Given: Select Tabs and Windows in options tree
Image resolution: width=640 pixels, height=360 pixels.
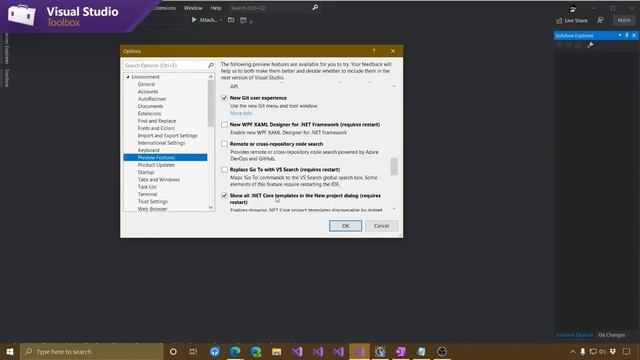Looking at the screenshot, I should [x=158, y=180].
